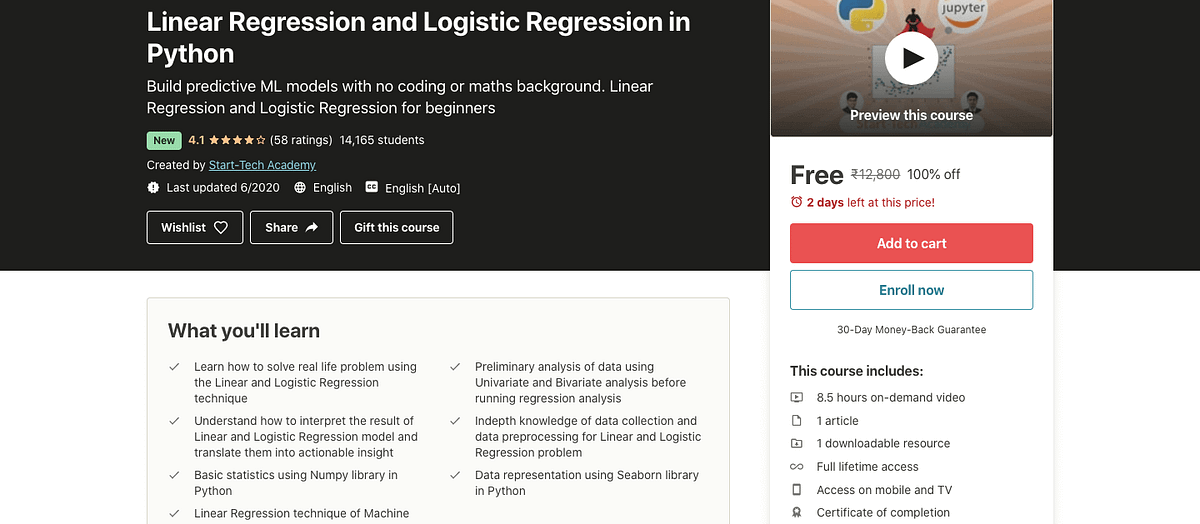The image size is (1200, 524).
Task: Click the globe language icon
Action: (x=300, y=187)
